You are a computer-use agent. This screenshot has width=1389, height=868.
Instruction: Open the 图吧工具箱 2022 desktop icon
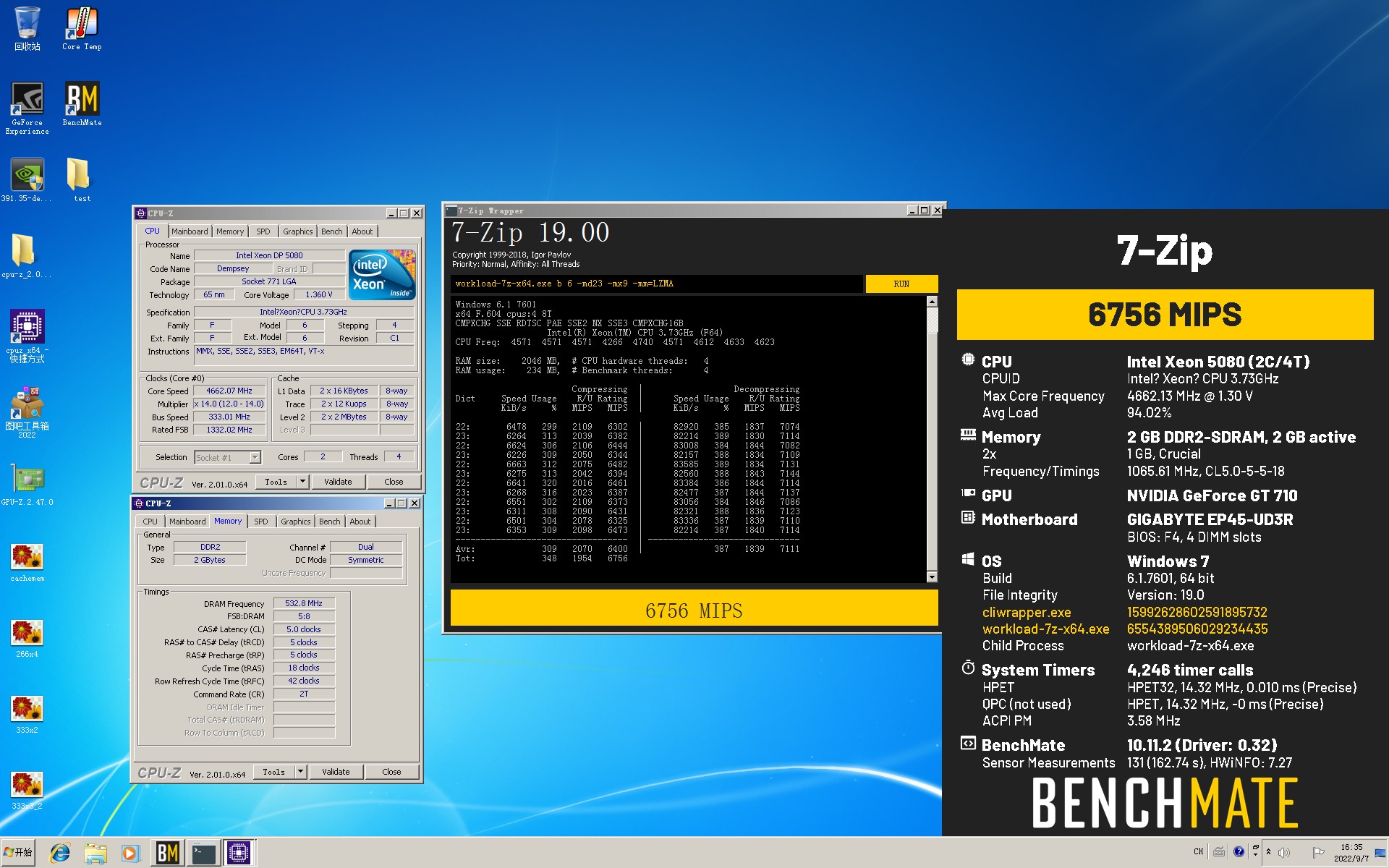coord(27,413)
